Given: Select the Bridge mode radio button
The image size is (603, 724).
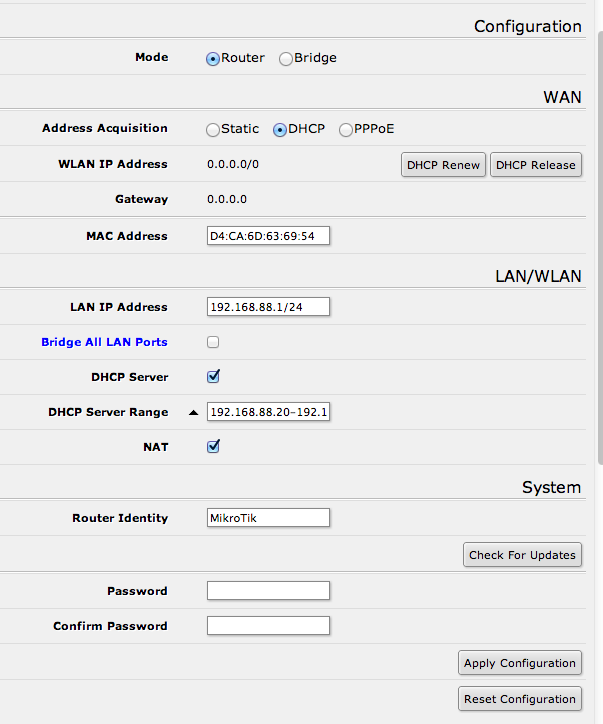Looking at the screenshot, I should 286,59.
